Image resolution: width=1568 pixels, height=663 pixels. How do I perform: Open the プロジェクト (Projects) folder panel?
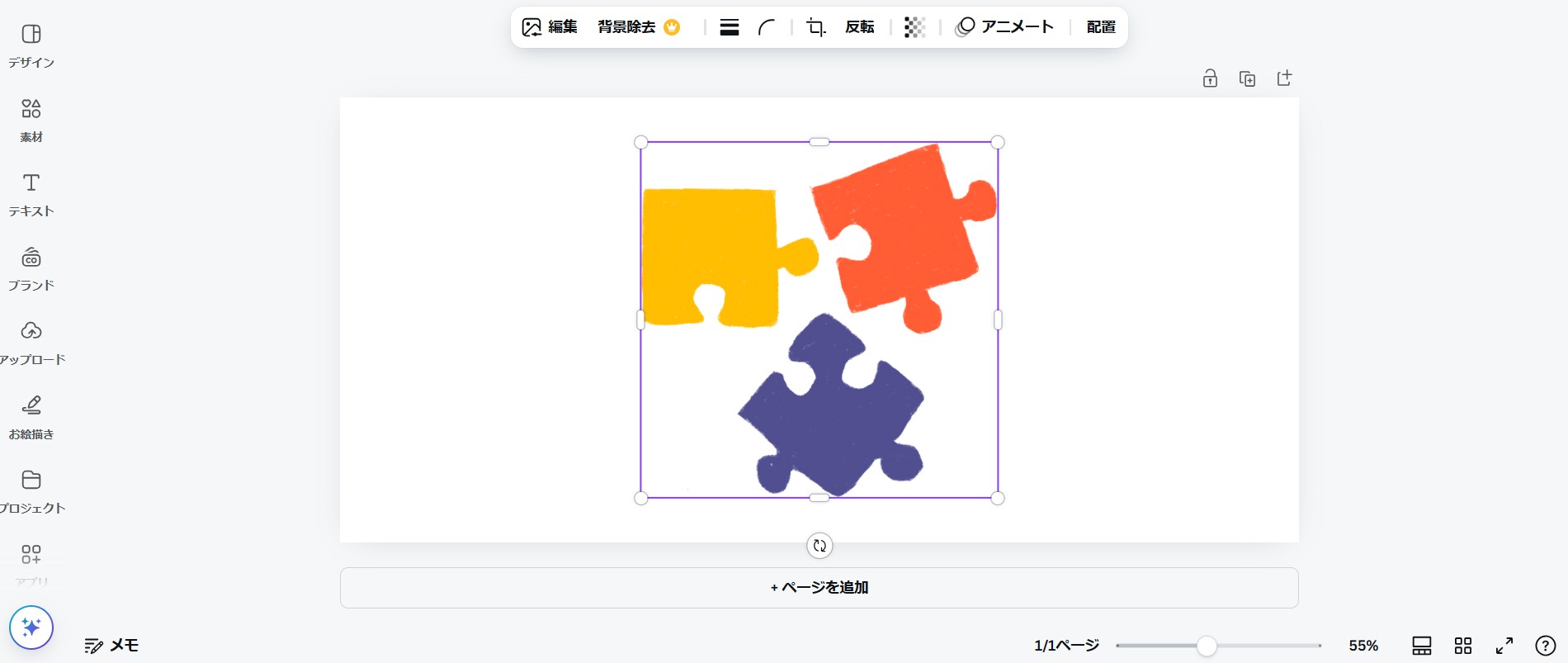pos(31,491)
